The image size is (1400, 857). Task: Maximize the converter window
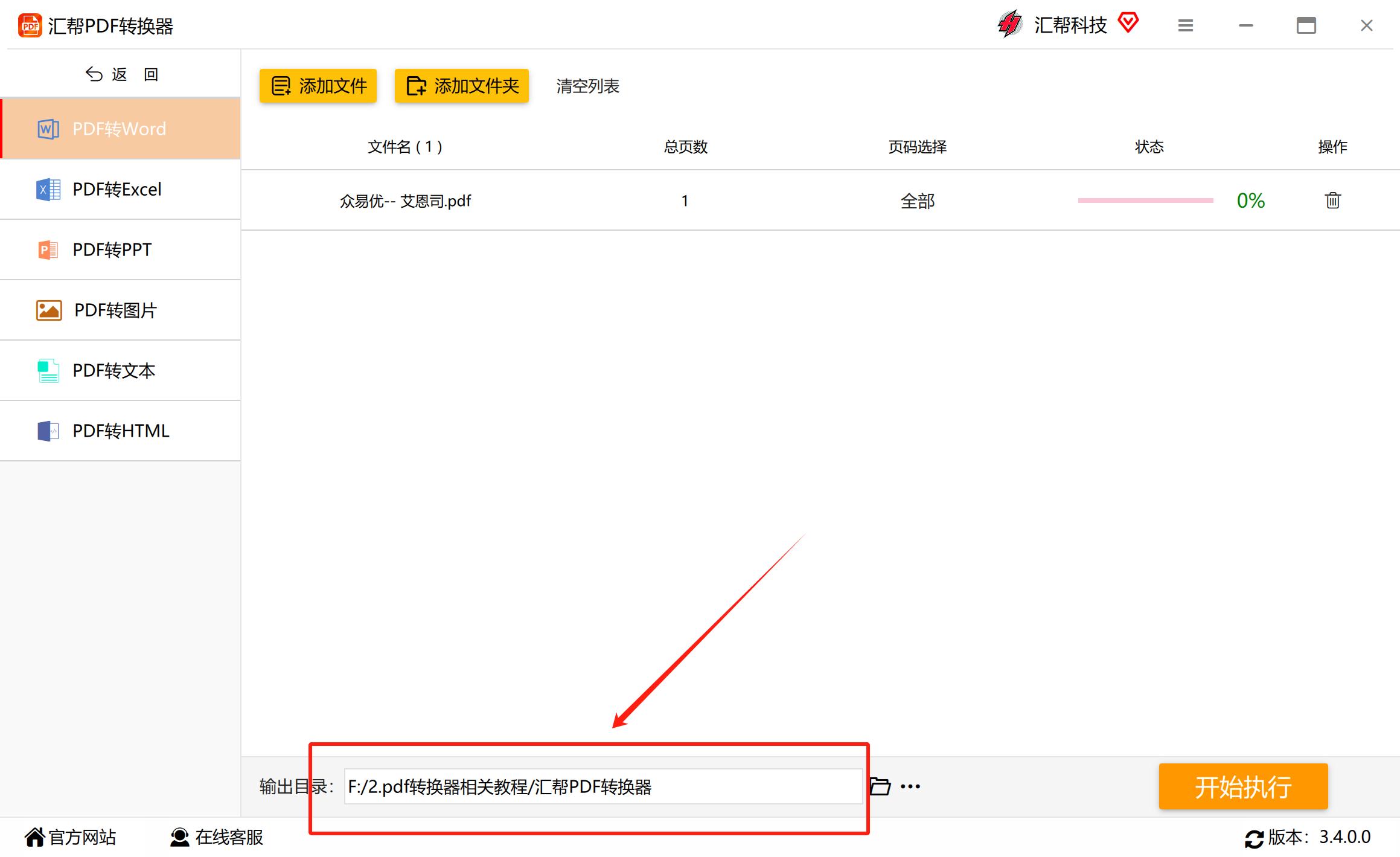point(1306,25)
